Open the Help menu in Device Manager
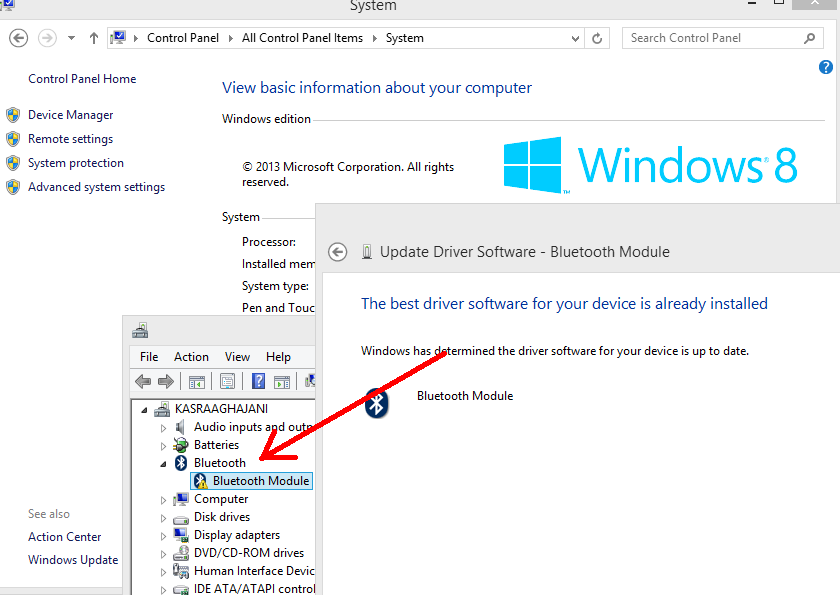The height and width of the screenshot is (595, 840). coord(279,357)
